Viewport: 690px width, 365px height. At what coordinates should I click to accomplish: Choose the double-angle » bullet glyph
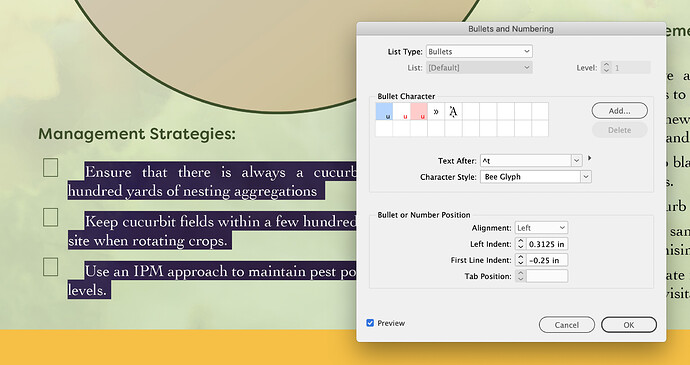pyautogui.click(x=436, y=111)
